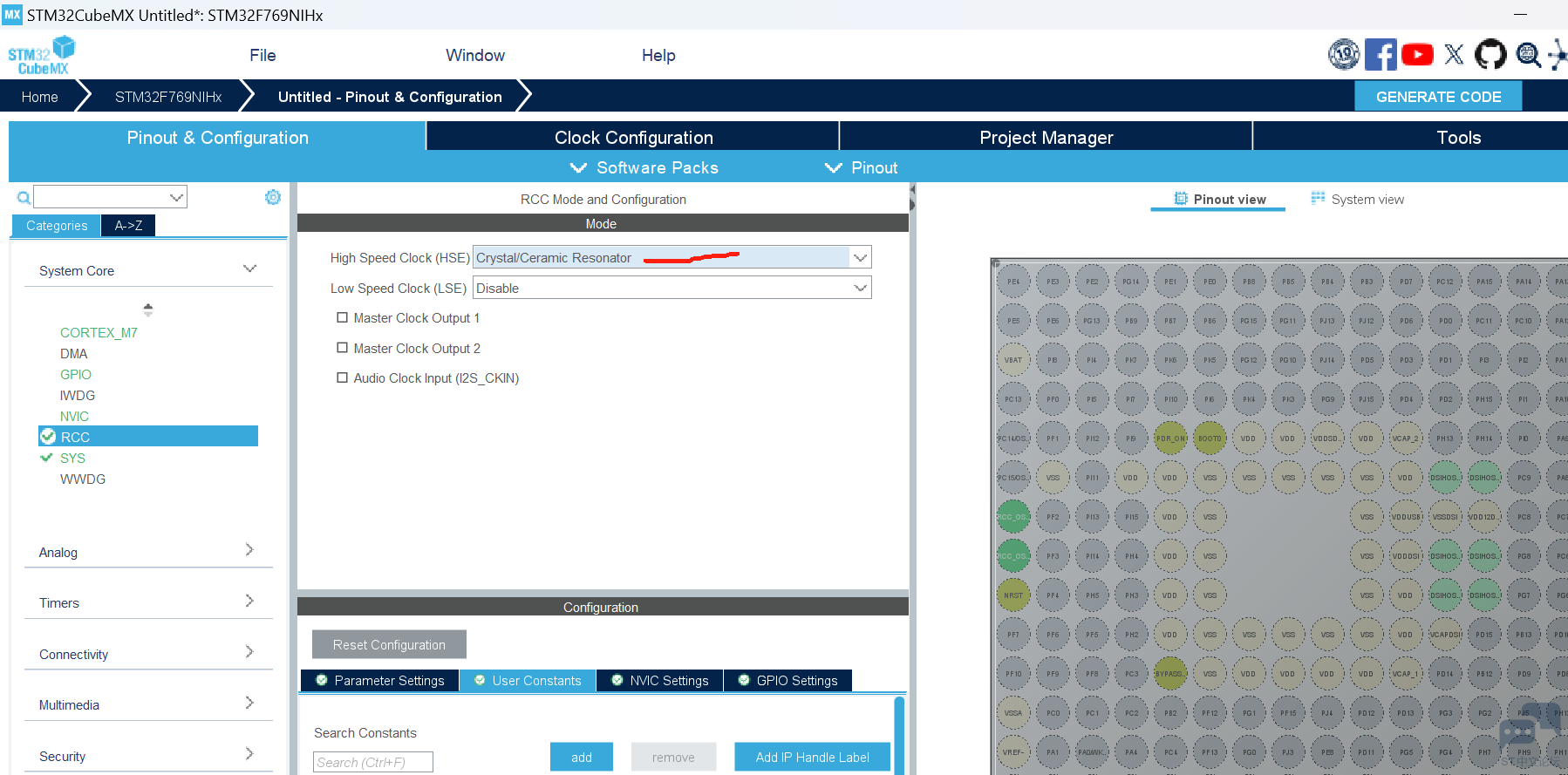Click Reset Configuration button
This screenshot has width=1568, height=775.
389,644
